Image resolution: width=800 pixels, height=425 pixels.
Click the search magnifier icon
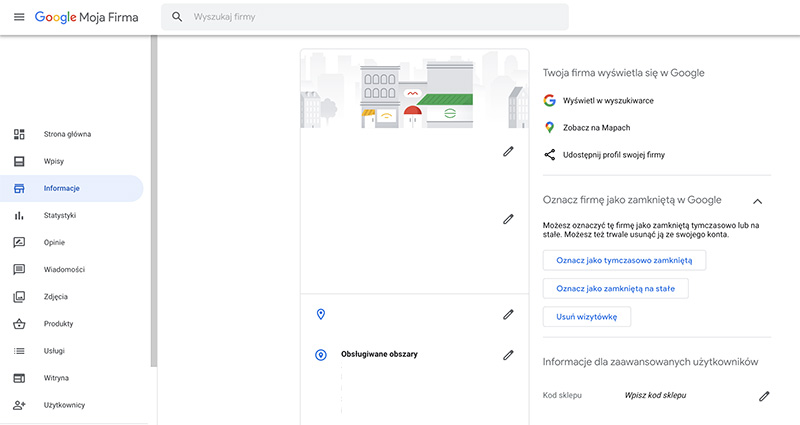click(x=177, y=17)
